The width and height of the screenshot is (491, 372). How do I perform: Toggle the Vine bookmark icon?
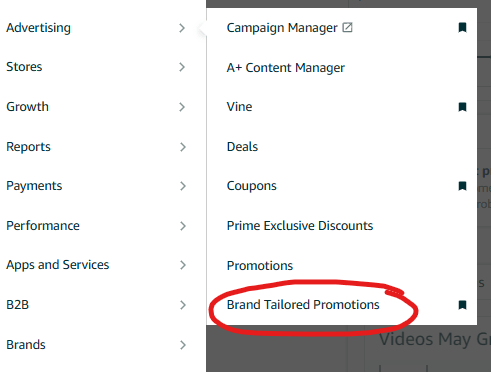462,107
